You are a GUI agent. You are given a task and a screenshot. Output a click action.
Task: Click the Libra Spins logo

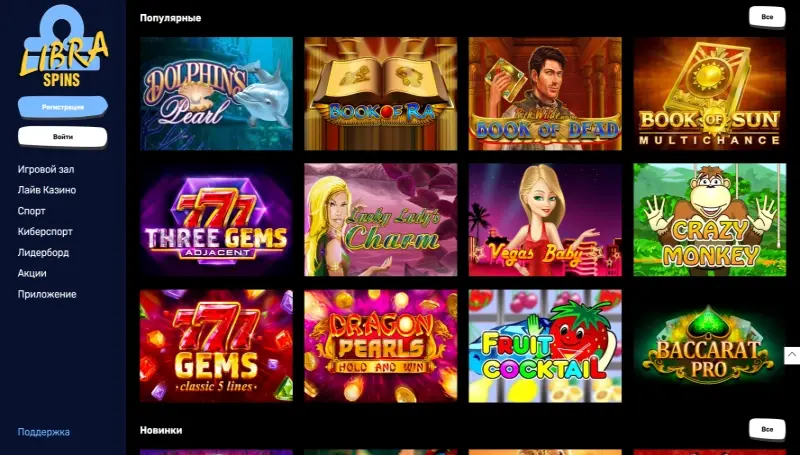(x=63, y=45)
